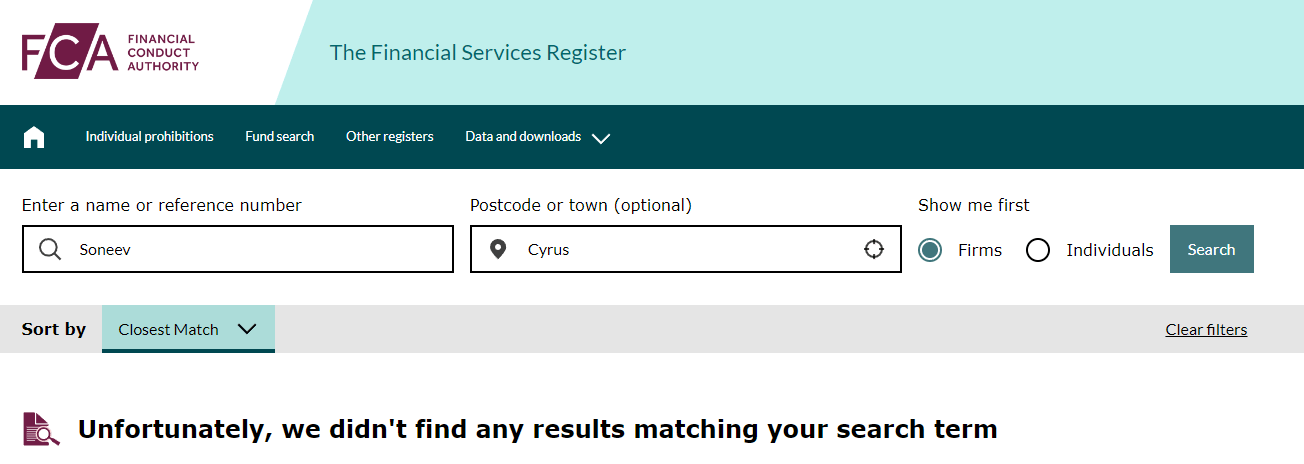Click the magnifying glass in name field
The width and height of the screenshot is (1304, 464).
(50, 249)
